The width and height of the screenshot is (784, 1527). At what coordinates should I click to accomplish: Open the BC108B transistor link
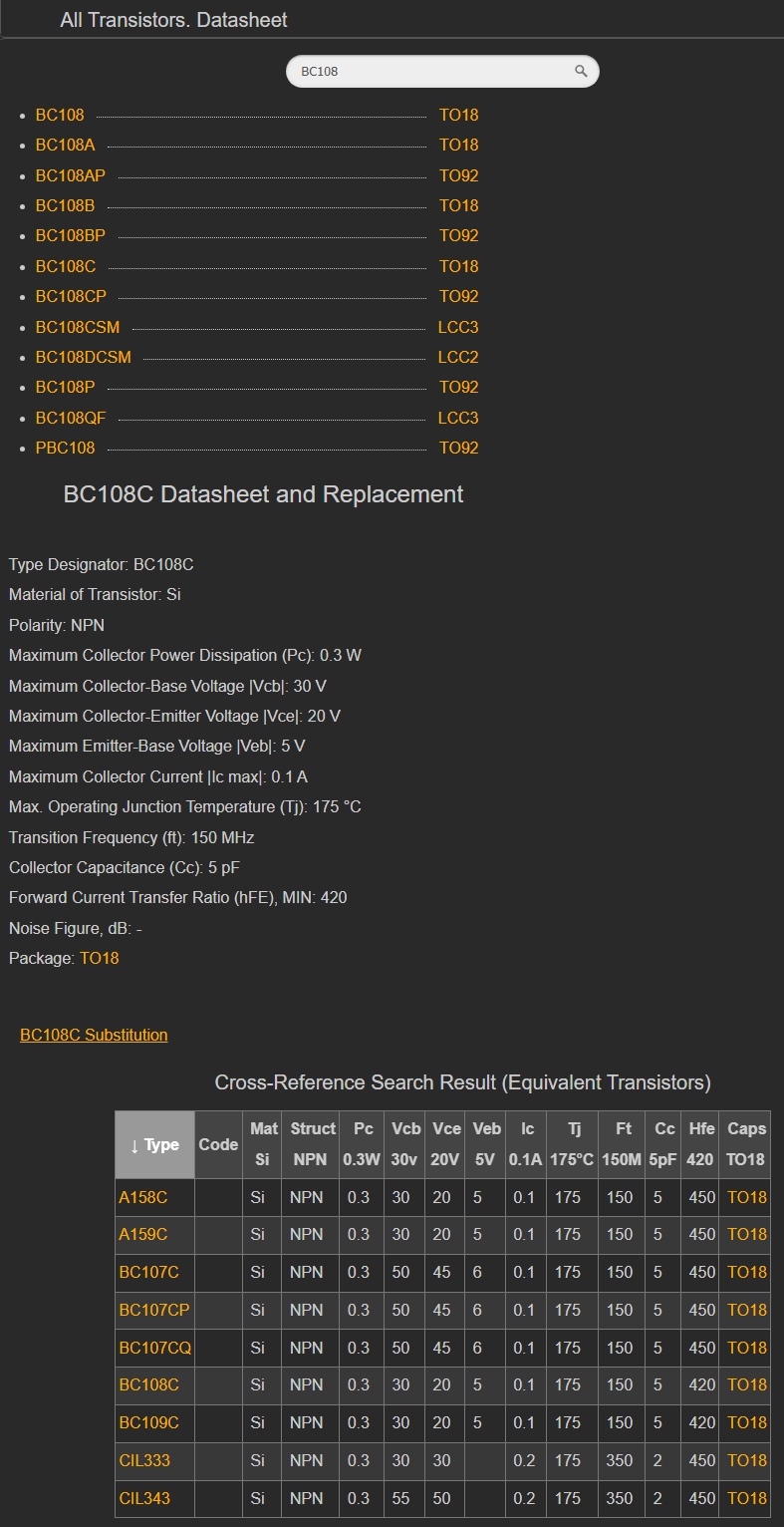coord(66,205)
